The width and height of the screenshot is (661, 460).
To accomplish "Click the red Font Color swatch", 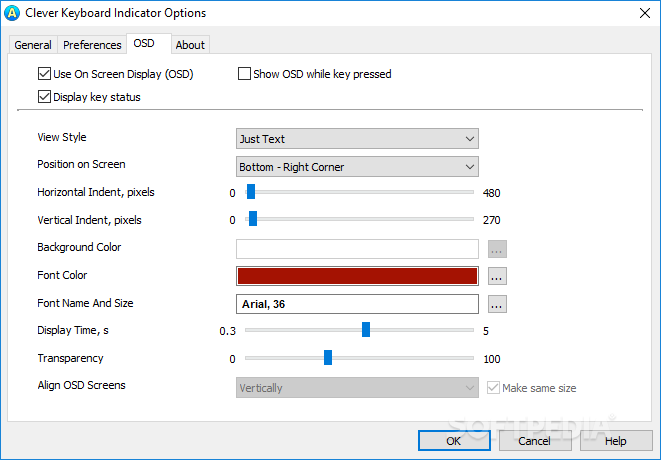I will pyautogui.click(x=357, y=276).
